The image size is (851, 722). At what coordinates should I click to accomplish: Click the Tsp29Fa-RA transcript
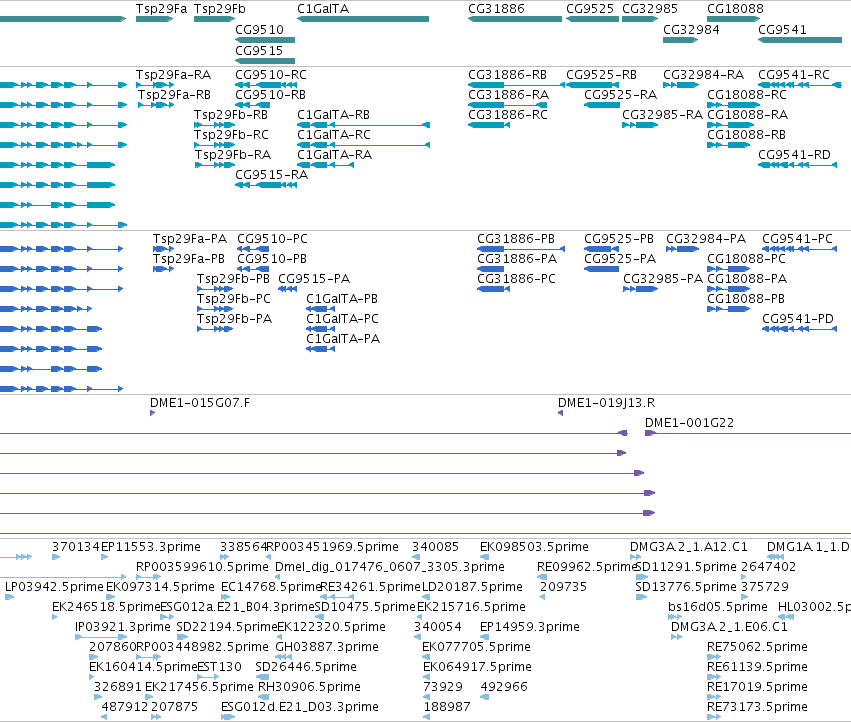tap(155, 85)
